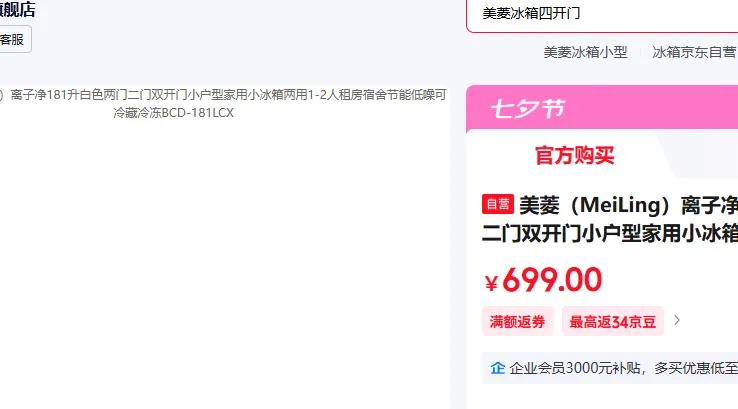Image resolution: width=738 pixels, height=409 pixels.
Task: Expand the arrow beside 最高返34京豆
Action: (x=677, y=321)
